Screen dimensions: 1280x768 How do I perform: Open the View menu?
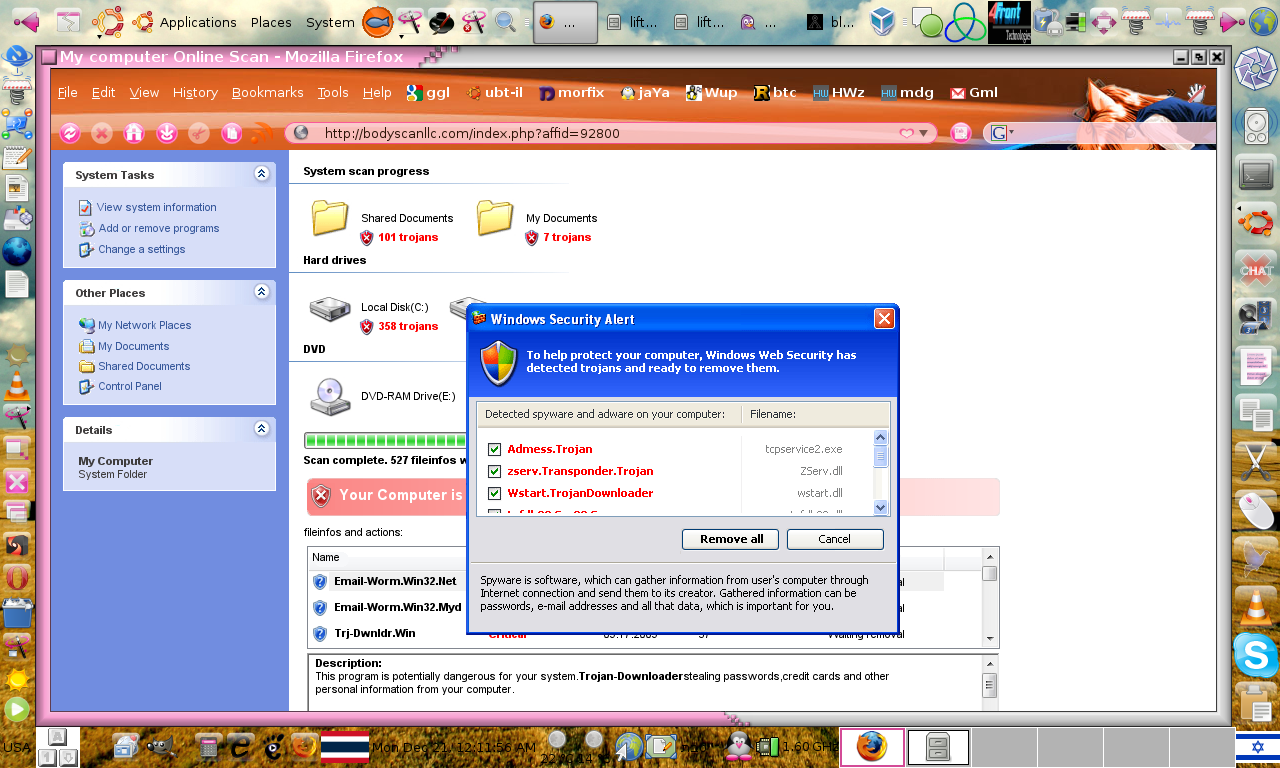coord(144,93)
